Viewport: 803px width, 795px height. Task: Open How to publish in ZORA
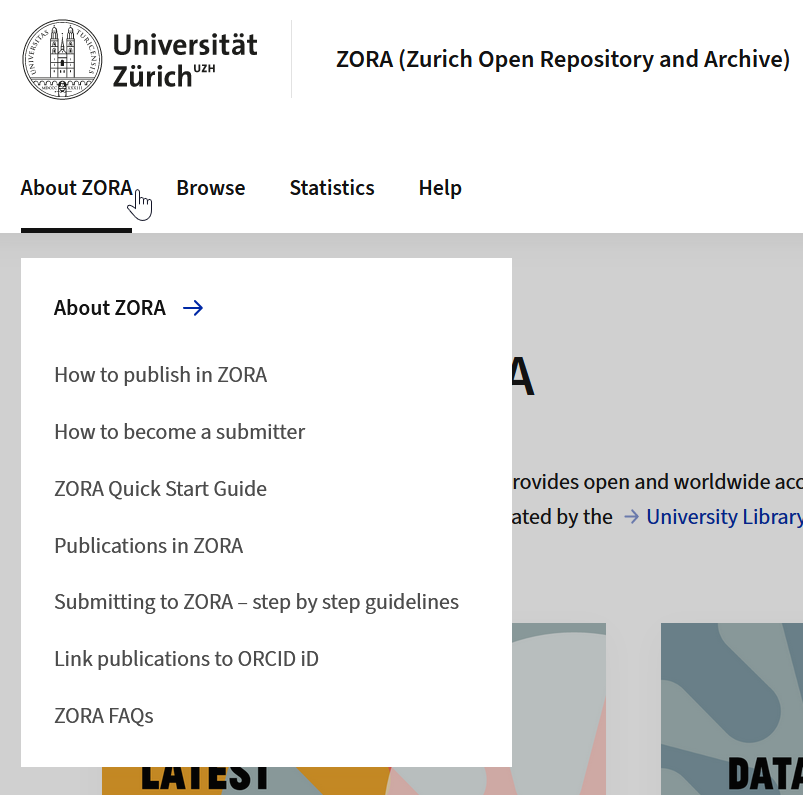[160, 375]
